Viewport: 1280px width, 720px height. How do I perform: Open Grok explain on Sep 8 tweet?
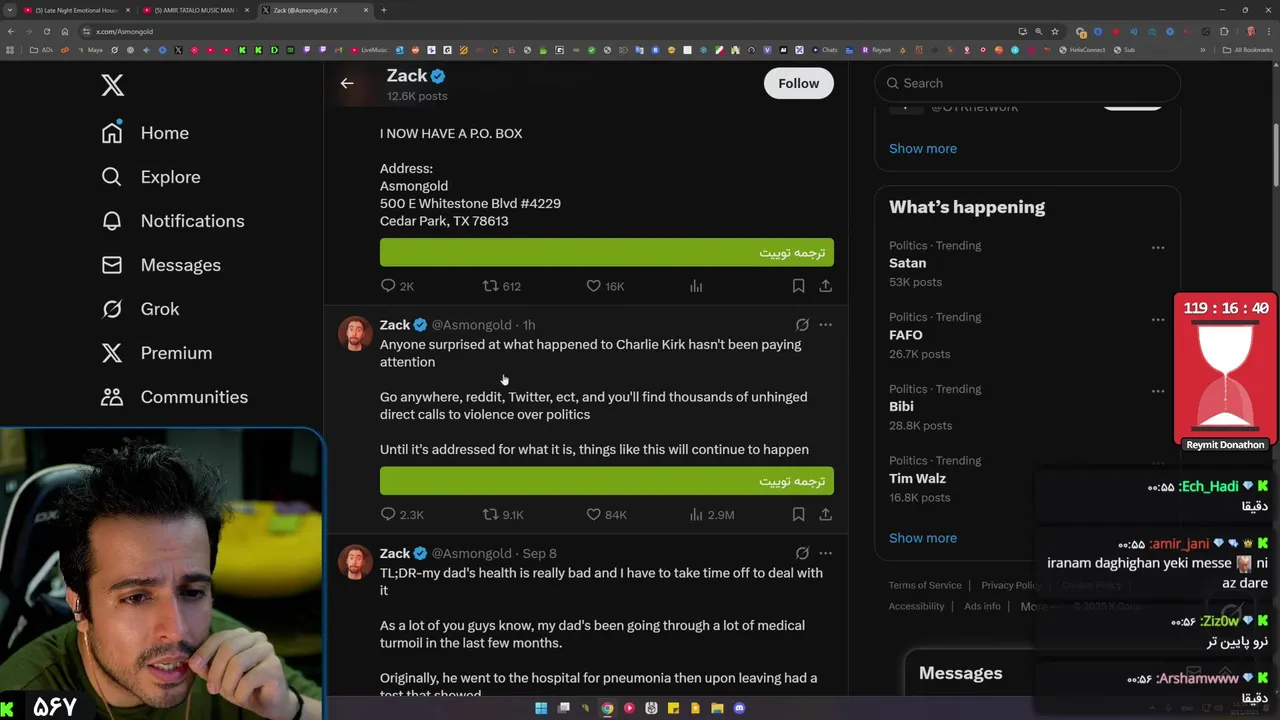coord(802,553)
